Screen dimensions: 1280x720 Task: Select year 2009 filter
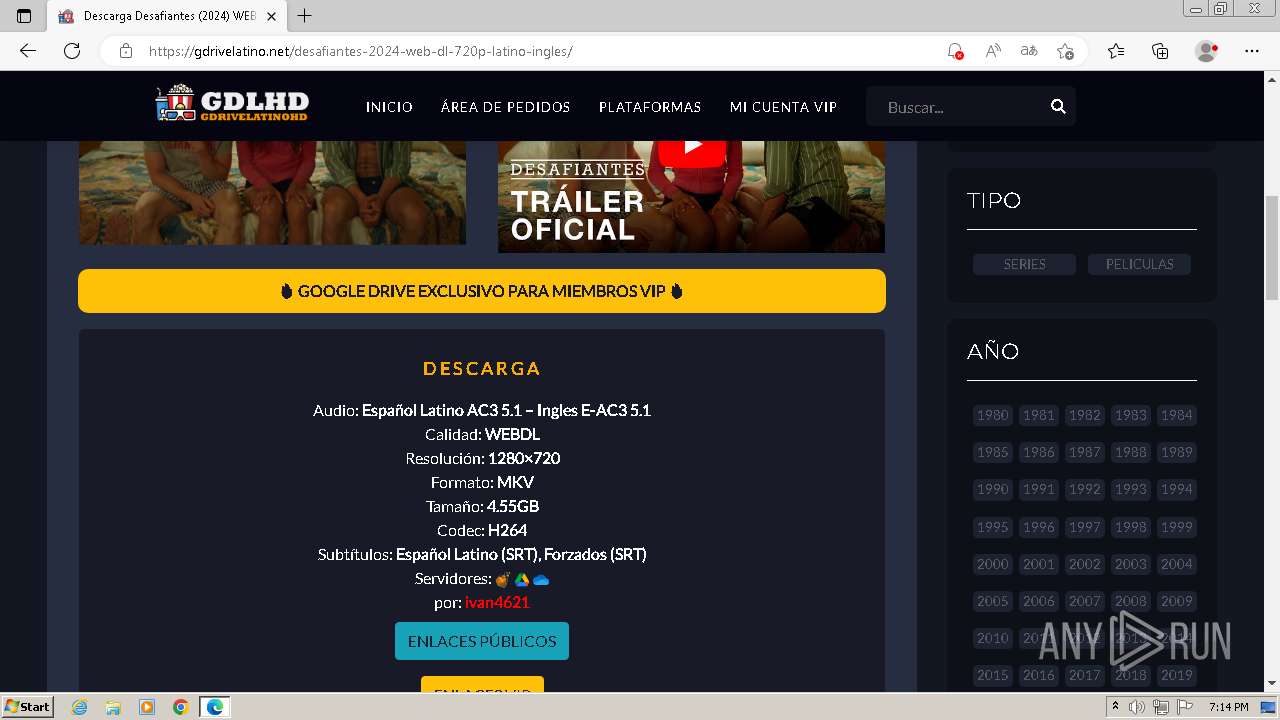[1176, 601]
